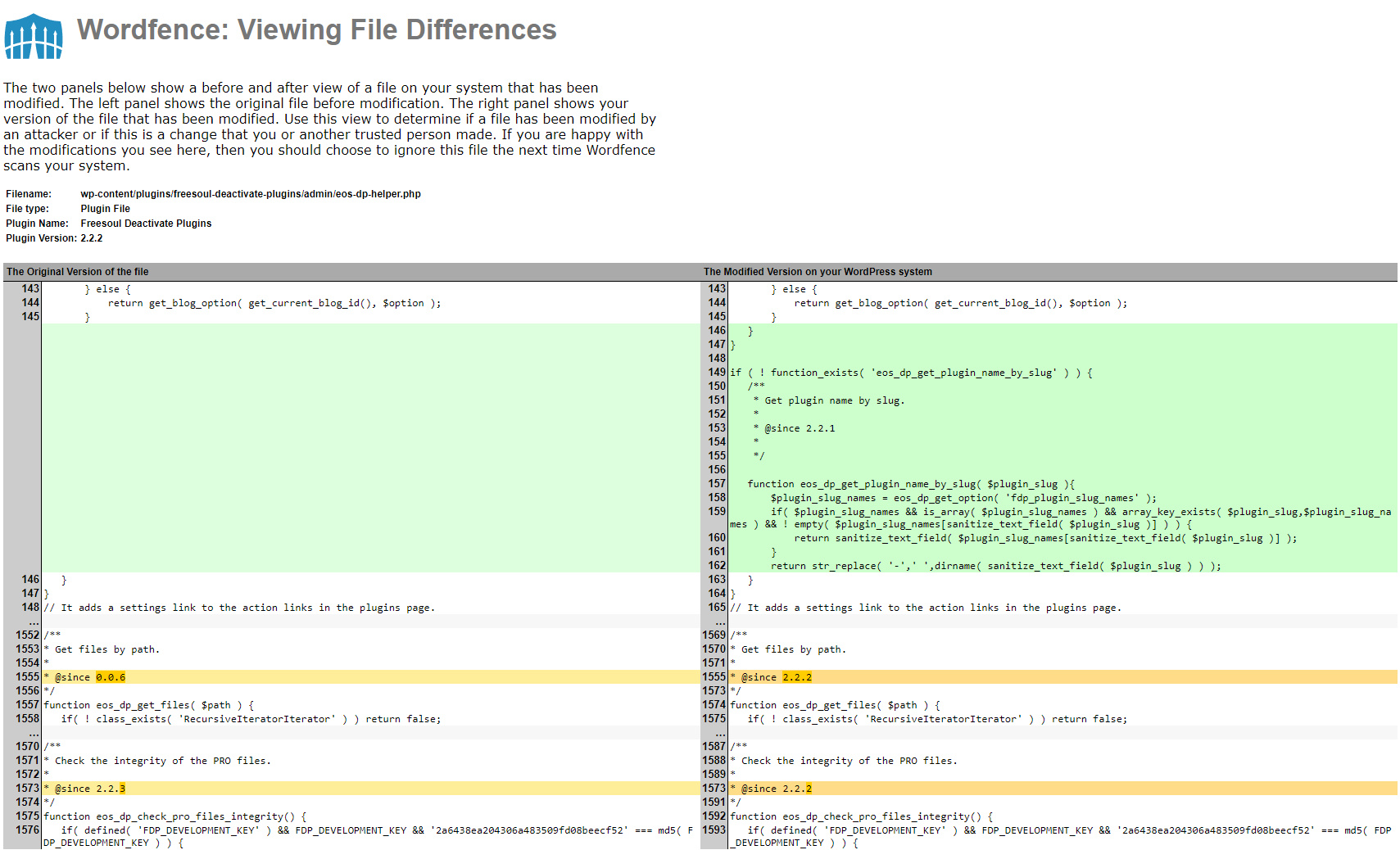Viewport: 1400px width, 850px height.
Task: Click function eos_dp_check_pro_files_integrity in modified panel
Action: 862,816
